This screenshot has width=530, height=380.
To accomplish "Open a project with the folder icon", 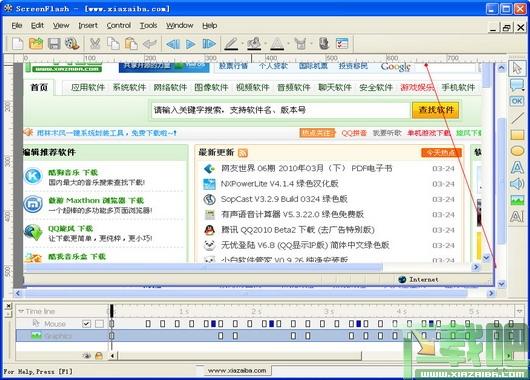I will pyautogui.click(x=36, y=44).
